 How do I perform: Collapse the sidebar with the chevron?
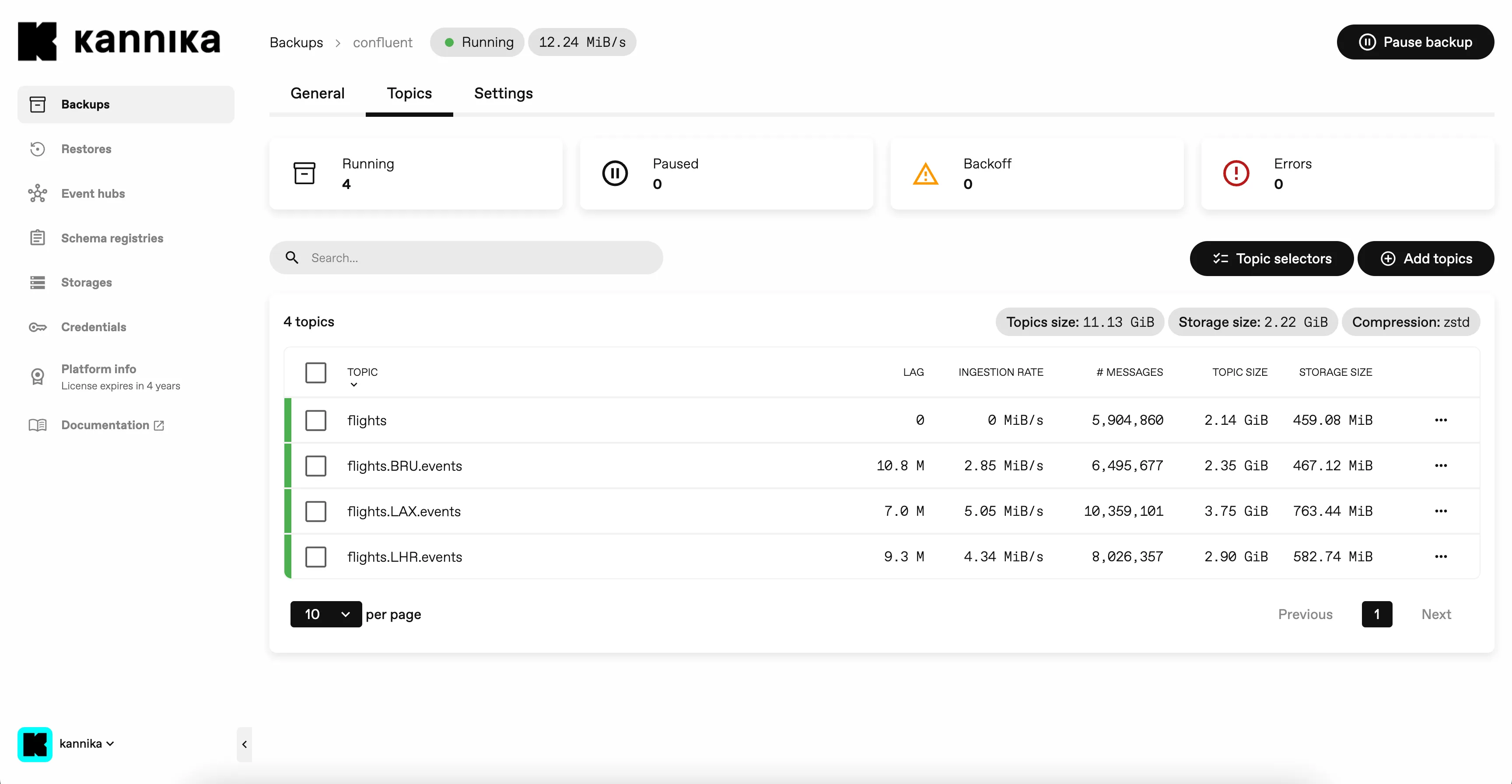click(x=244, y=744)
